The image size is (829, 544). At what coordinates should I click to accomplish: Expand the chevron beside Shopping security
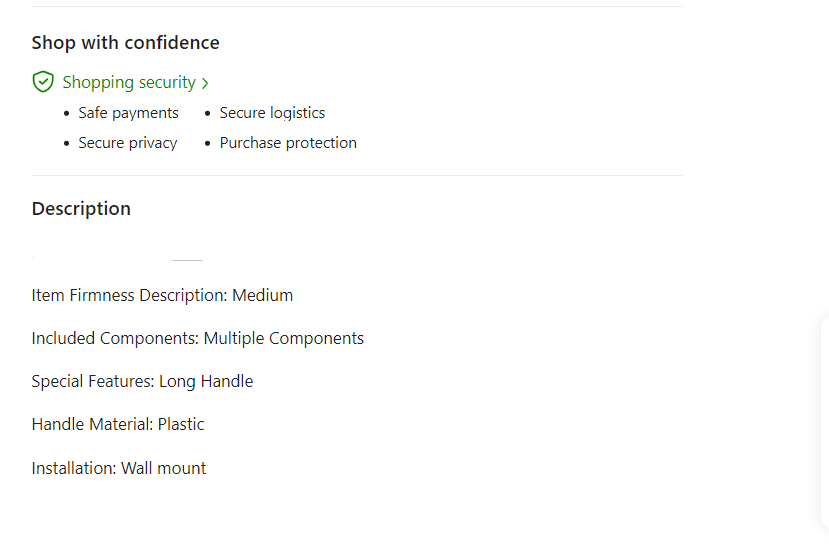pyautogui.click(x=205, y=83)
